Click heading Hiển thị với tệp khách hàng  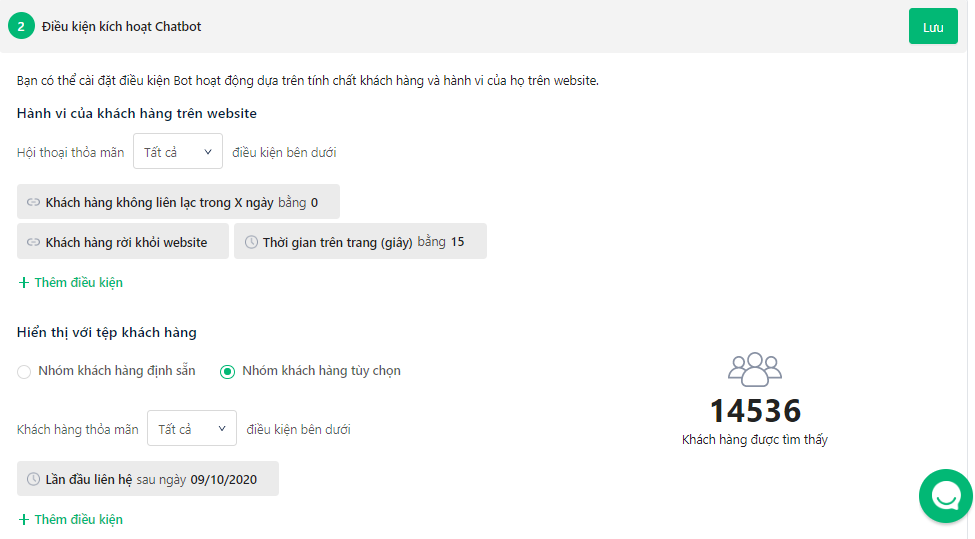pyautogui.click(x=106, y=332)
